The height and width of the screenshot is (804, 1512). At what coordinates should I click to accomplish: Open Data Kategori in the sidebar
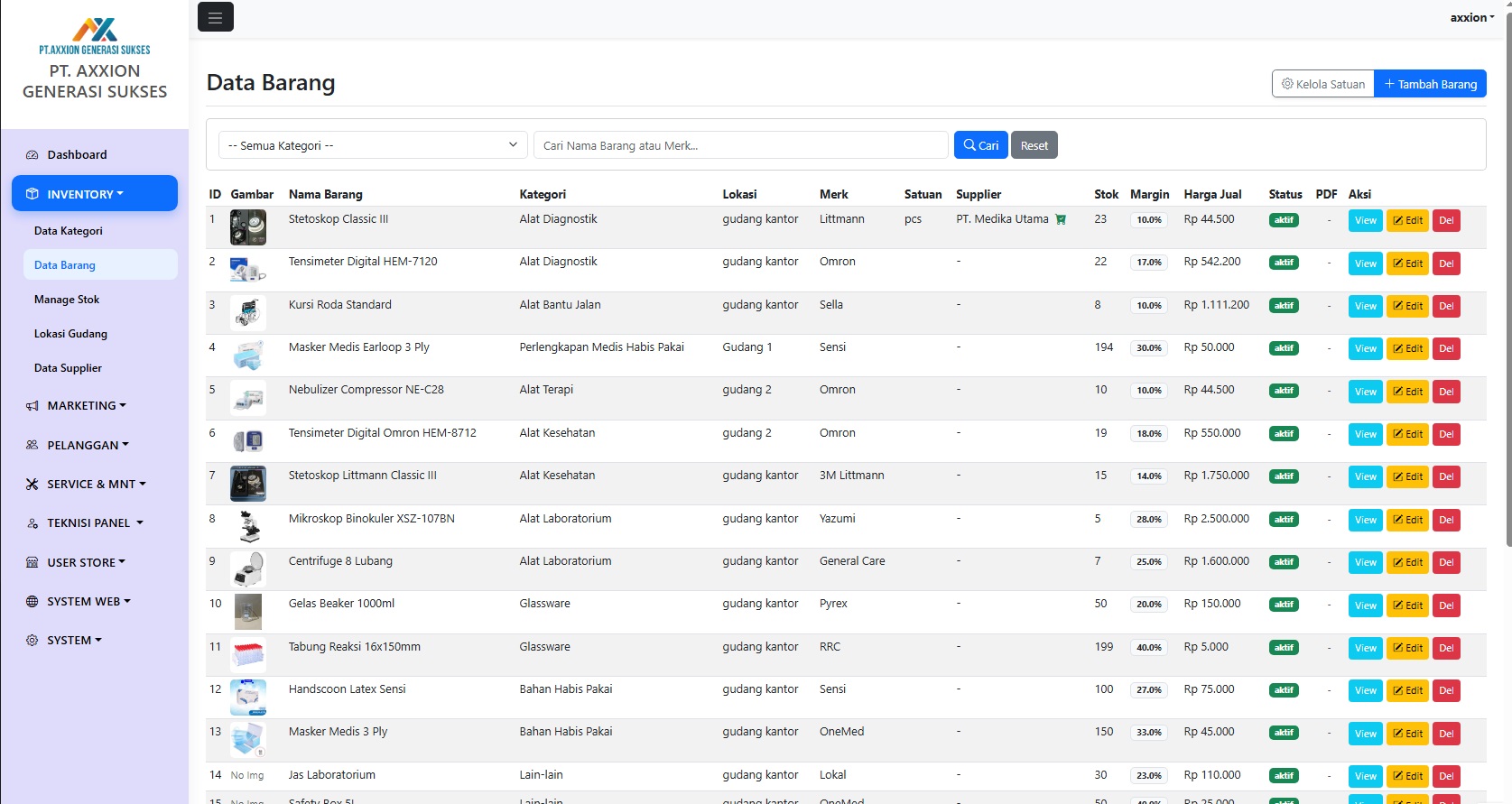pos(100,231)
